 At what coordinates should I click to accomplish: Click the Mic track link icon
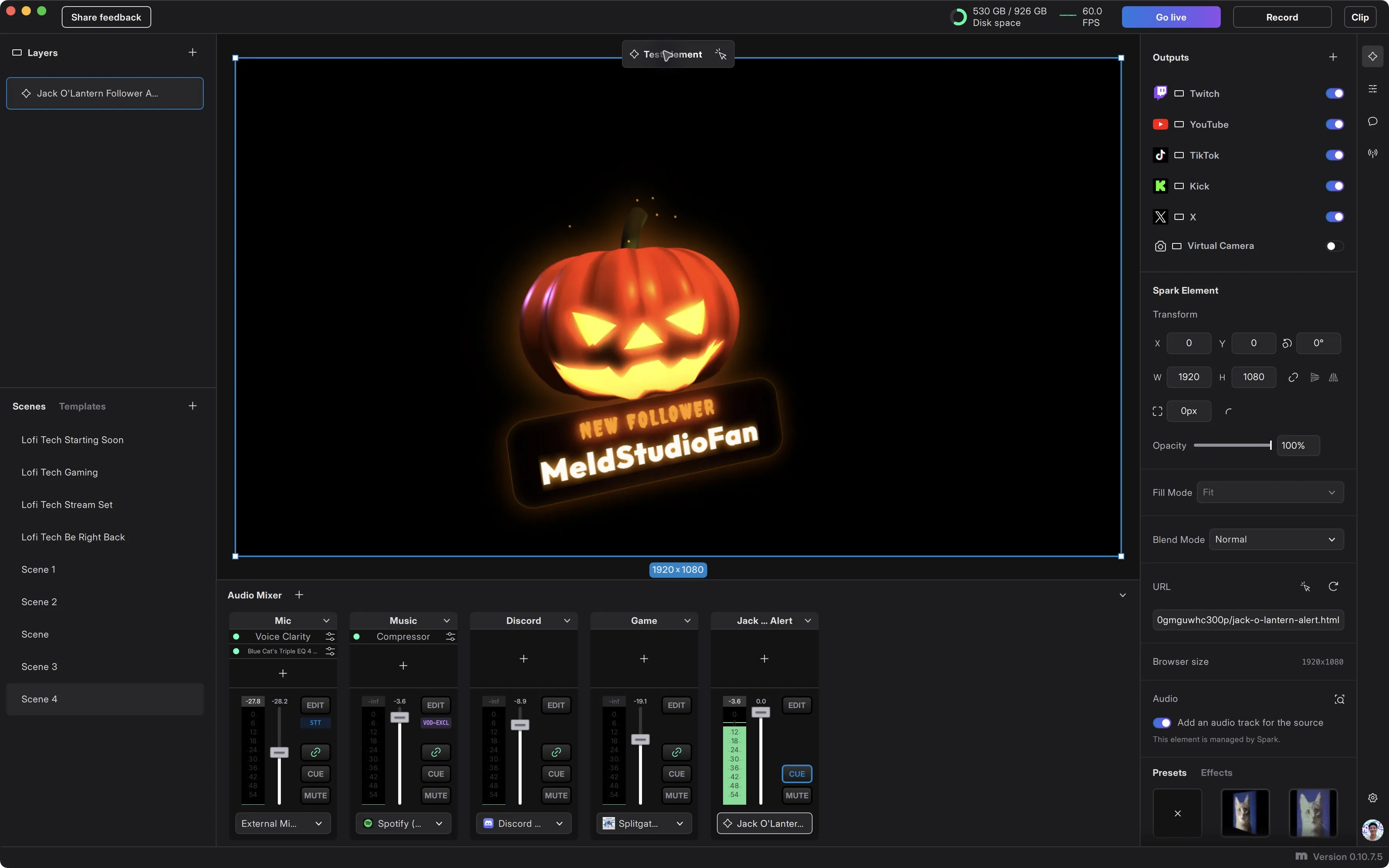tap(315, 752)
